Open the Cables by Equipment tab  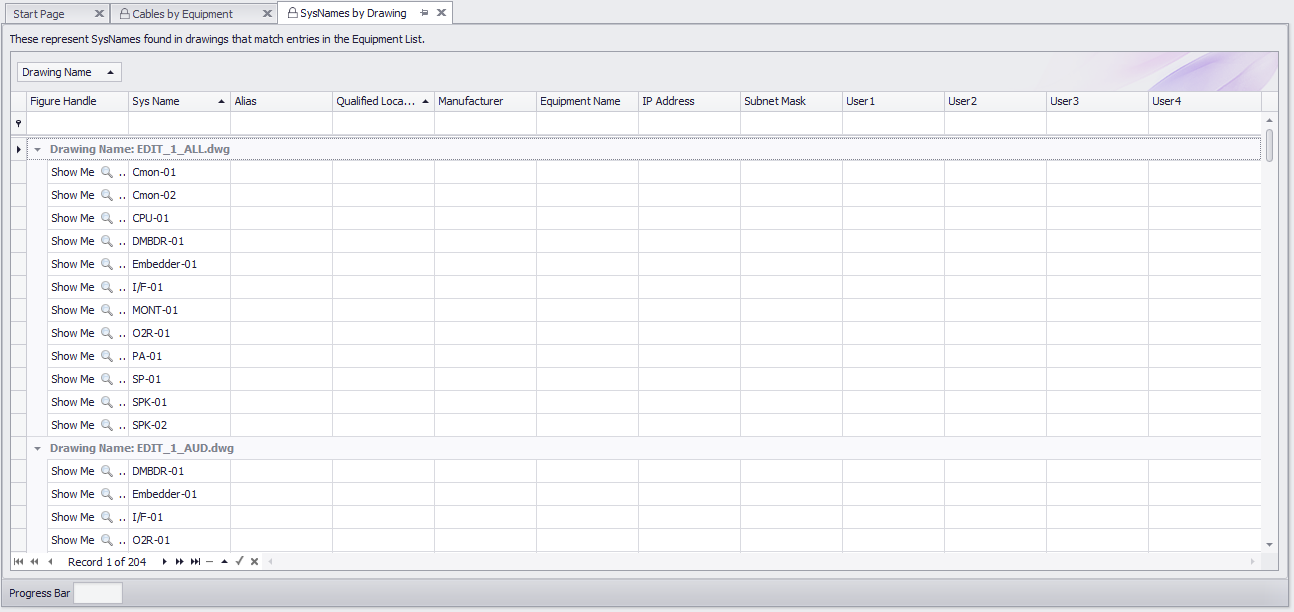tap(182, 14)
